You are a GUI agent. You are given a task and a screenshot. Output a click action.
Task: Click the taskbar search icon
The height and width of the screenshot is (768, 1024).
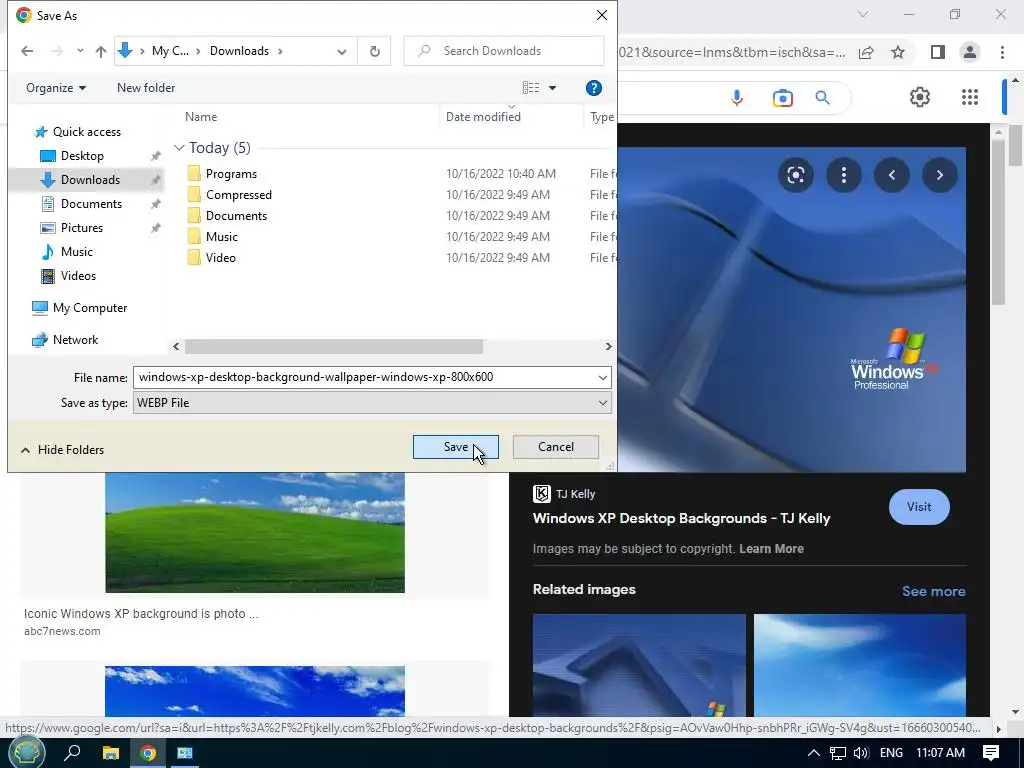[72, 752]
